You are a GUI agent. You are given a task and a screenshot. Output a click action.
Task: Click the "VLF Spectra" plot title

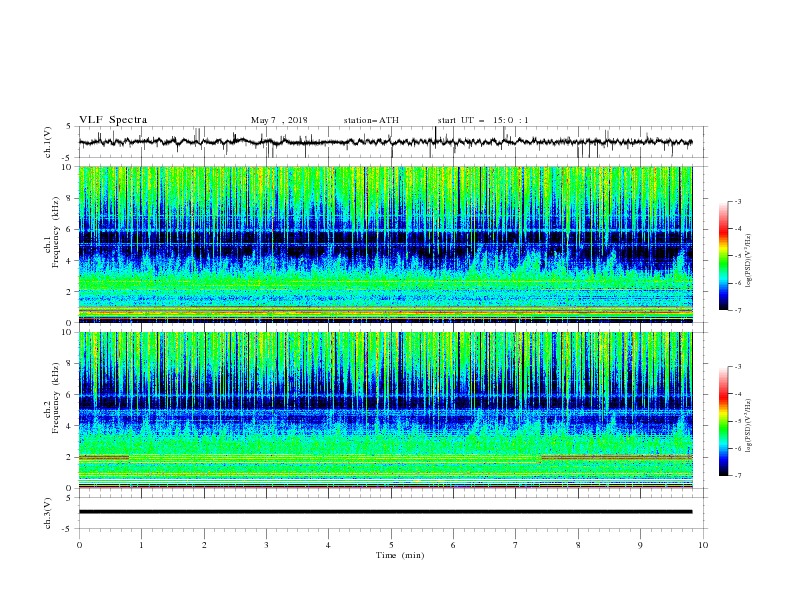click(113, 120)
